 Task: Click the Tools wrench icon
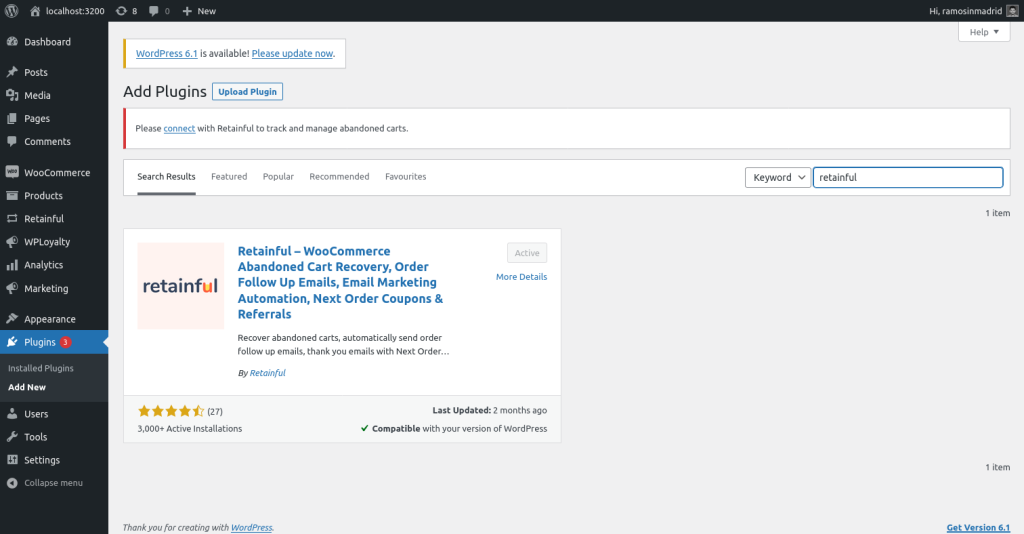pos(12,437)
